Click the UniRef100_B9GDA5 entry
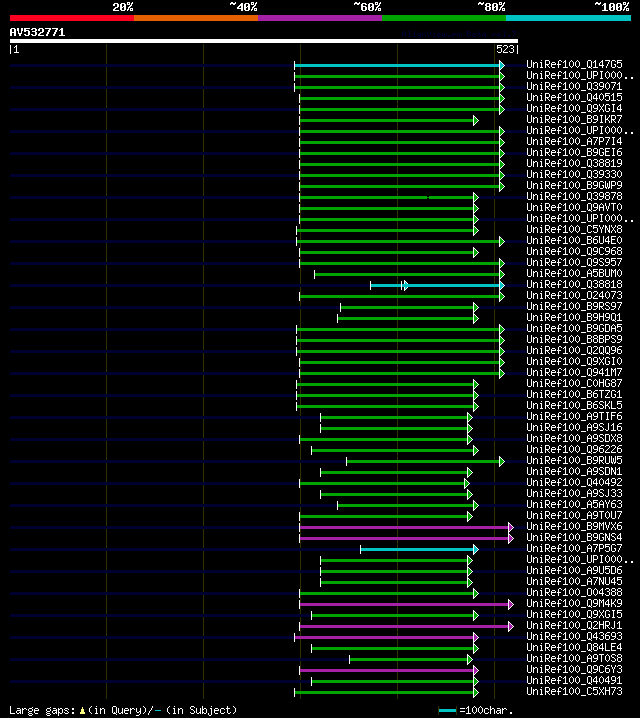 [x=574, y=328]
